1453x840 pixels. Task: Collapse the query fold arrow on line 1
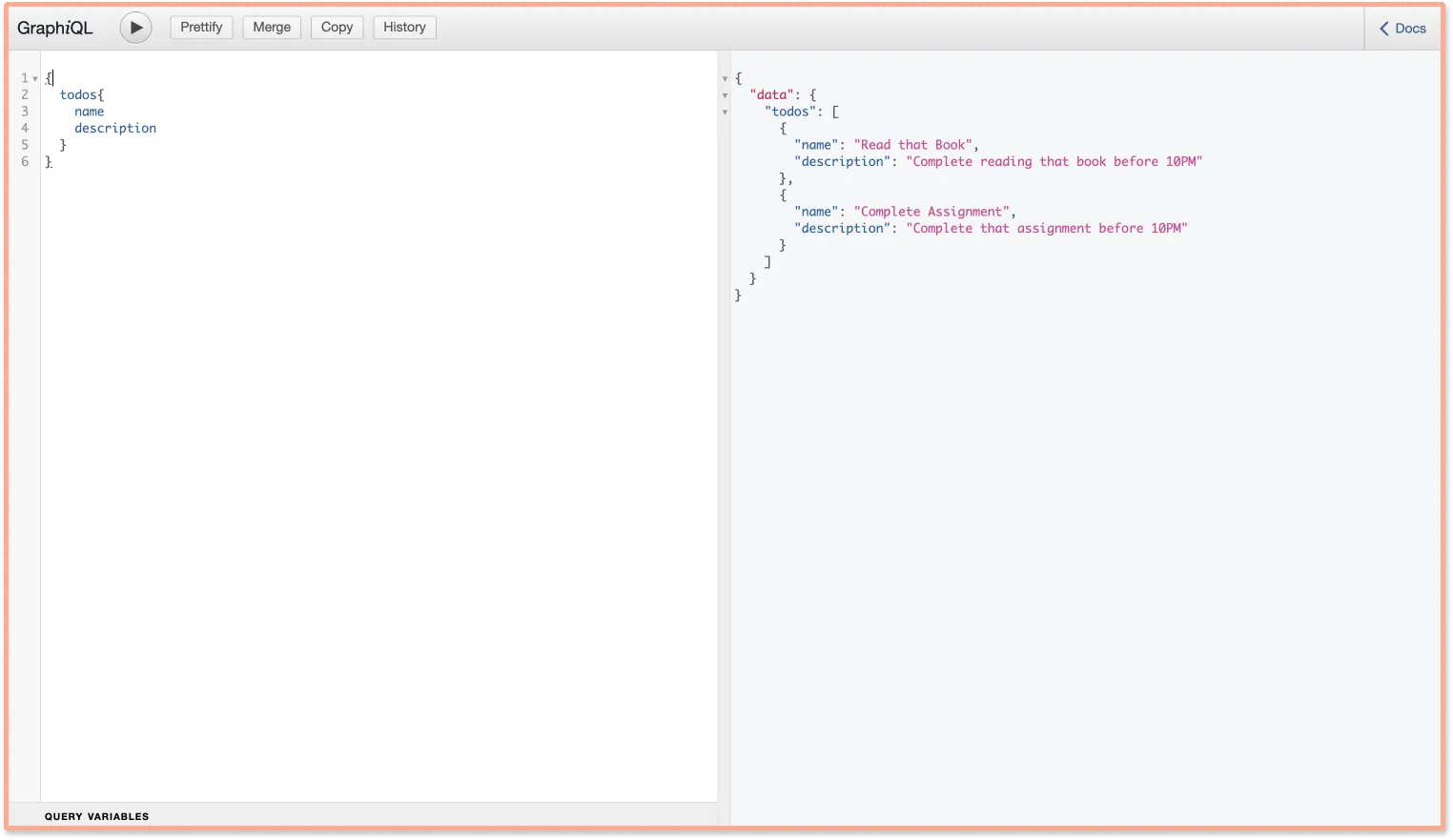[35, 79]
